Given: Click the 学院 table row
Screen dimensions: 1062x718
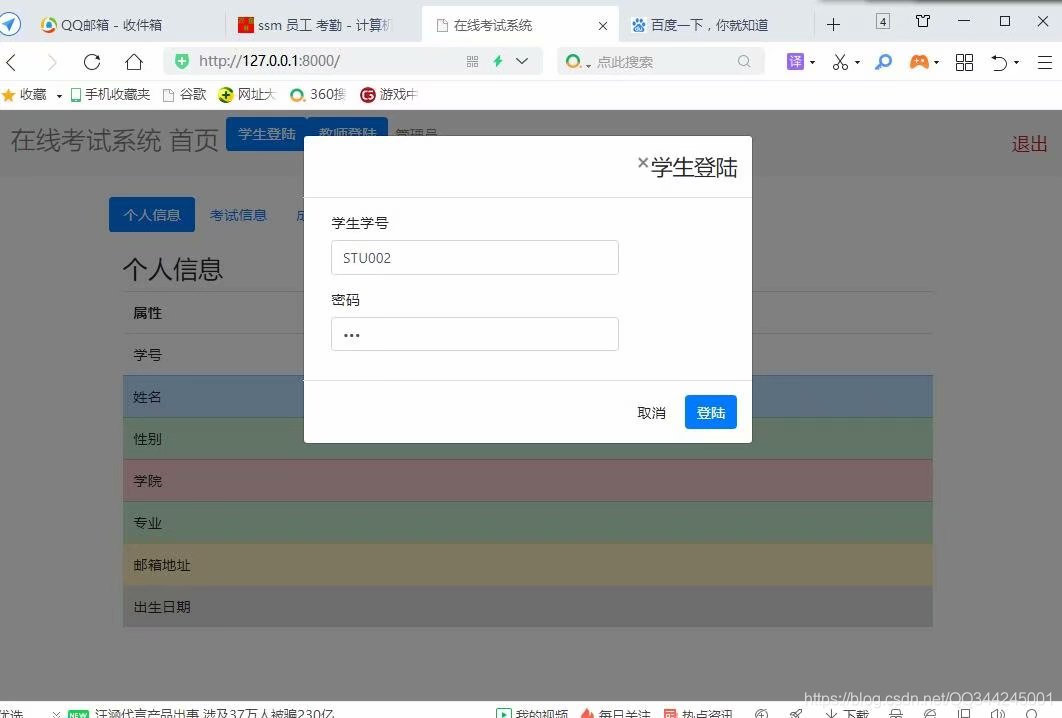Looking at the screenshot, I should 528,481.
